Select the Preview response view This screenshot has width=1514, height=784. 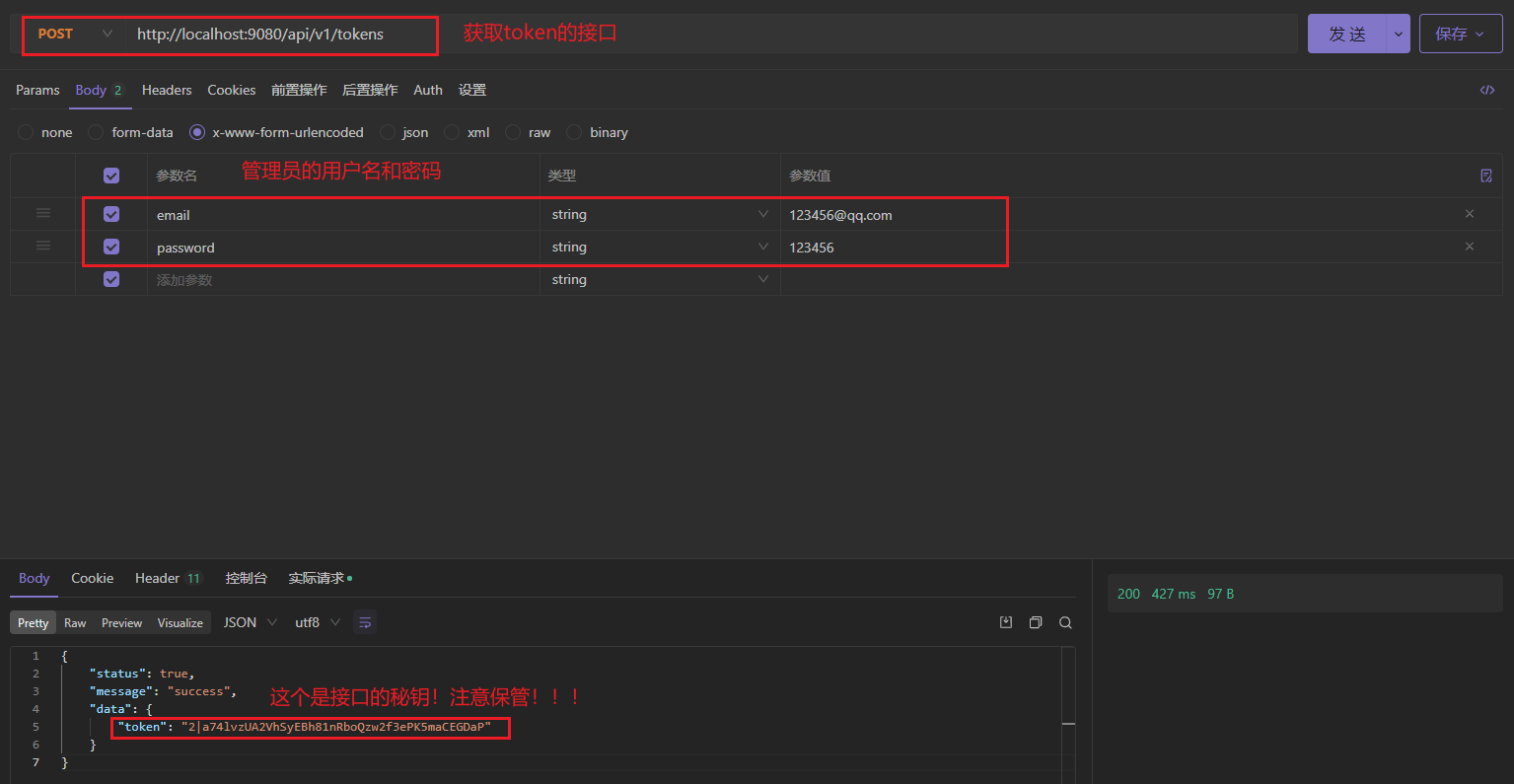tap(122, 622)
